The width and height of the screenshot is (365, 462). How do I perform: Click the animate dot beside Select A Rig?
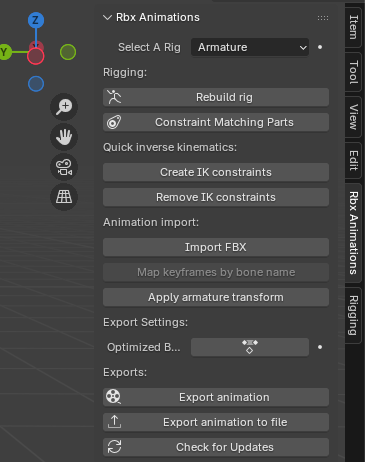320,47
